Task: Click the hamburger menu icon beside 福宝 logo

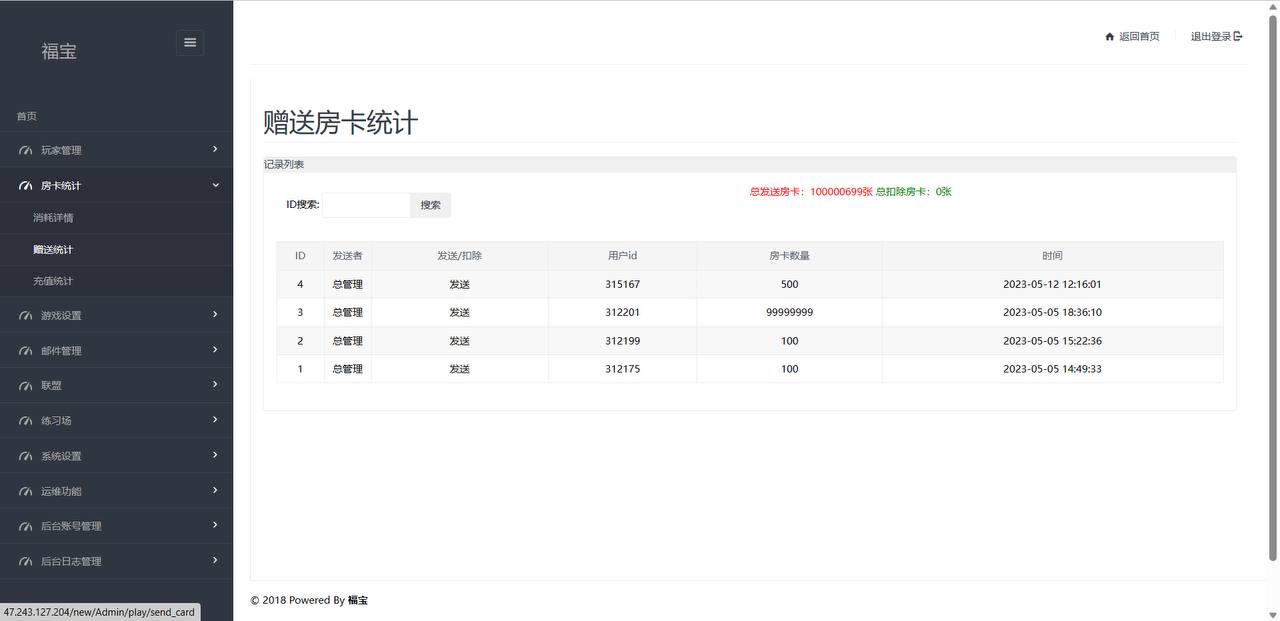Action: coord(190,42)
